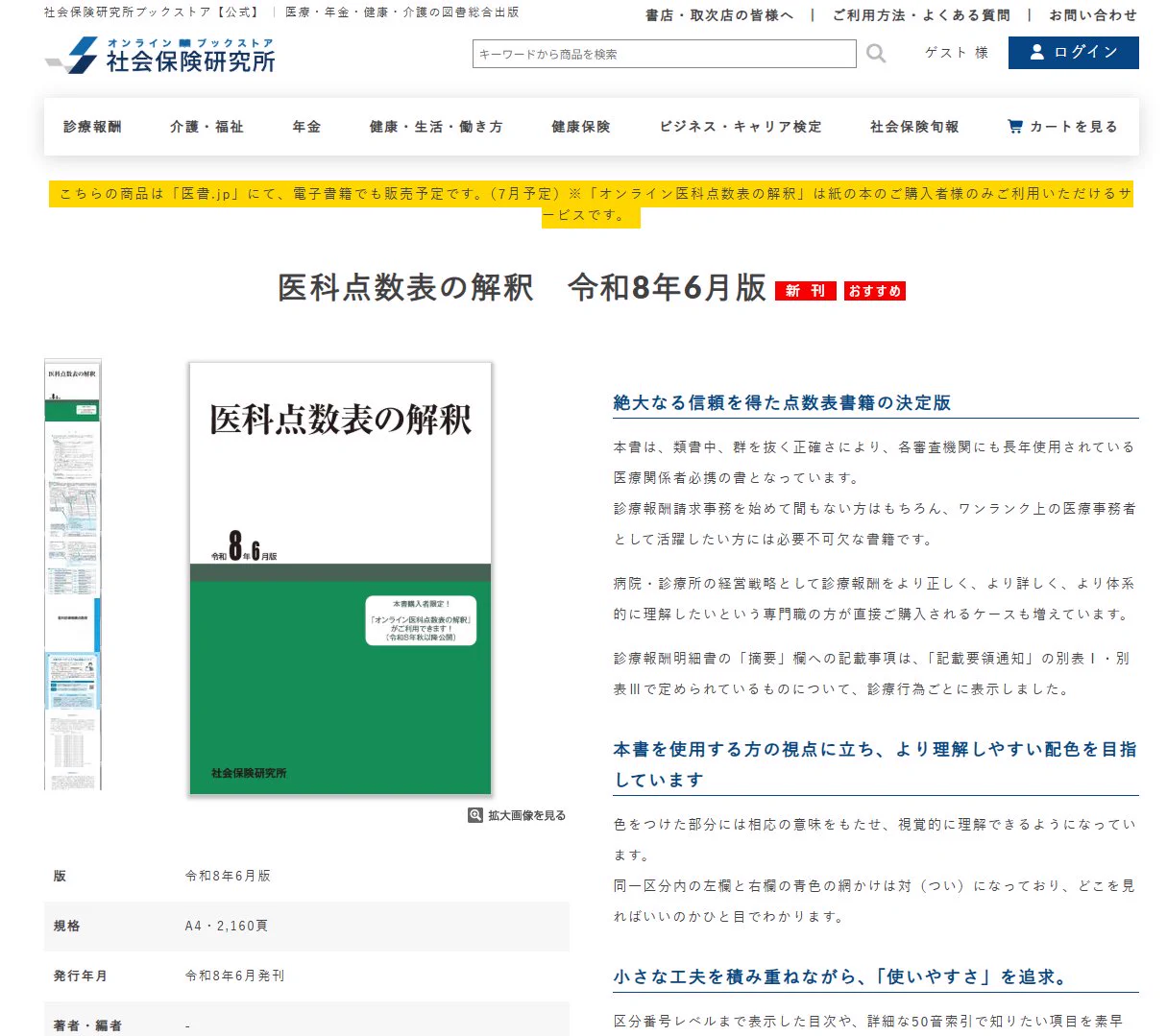Click the 医療・年金・健康・介護の図書総合出版 header text
Screen dimensions: 1167x1036
(x=402, y=12)
